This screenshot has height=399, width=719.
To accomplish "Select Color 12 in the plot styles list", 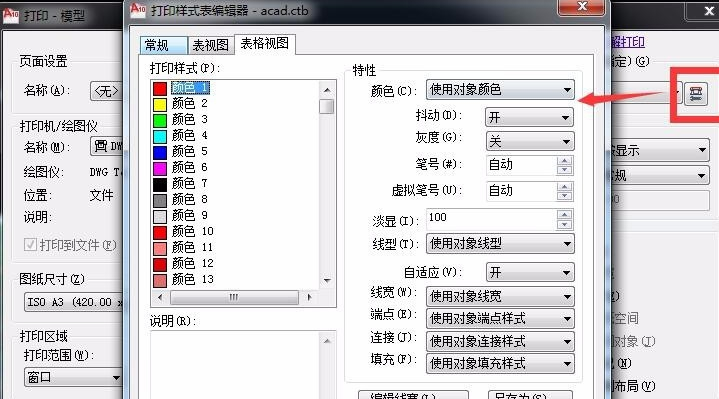I will click(x=193, y=263).
